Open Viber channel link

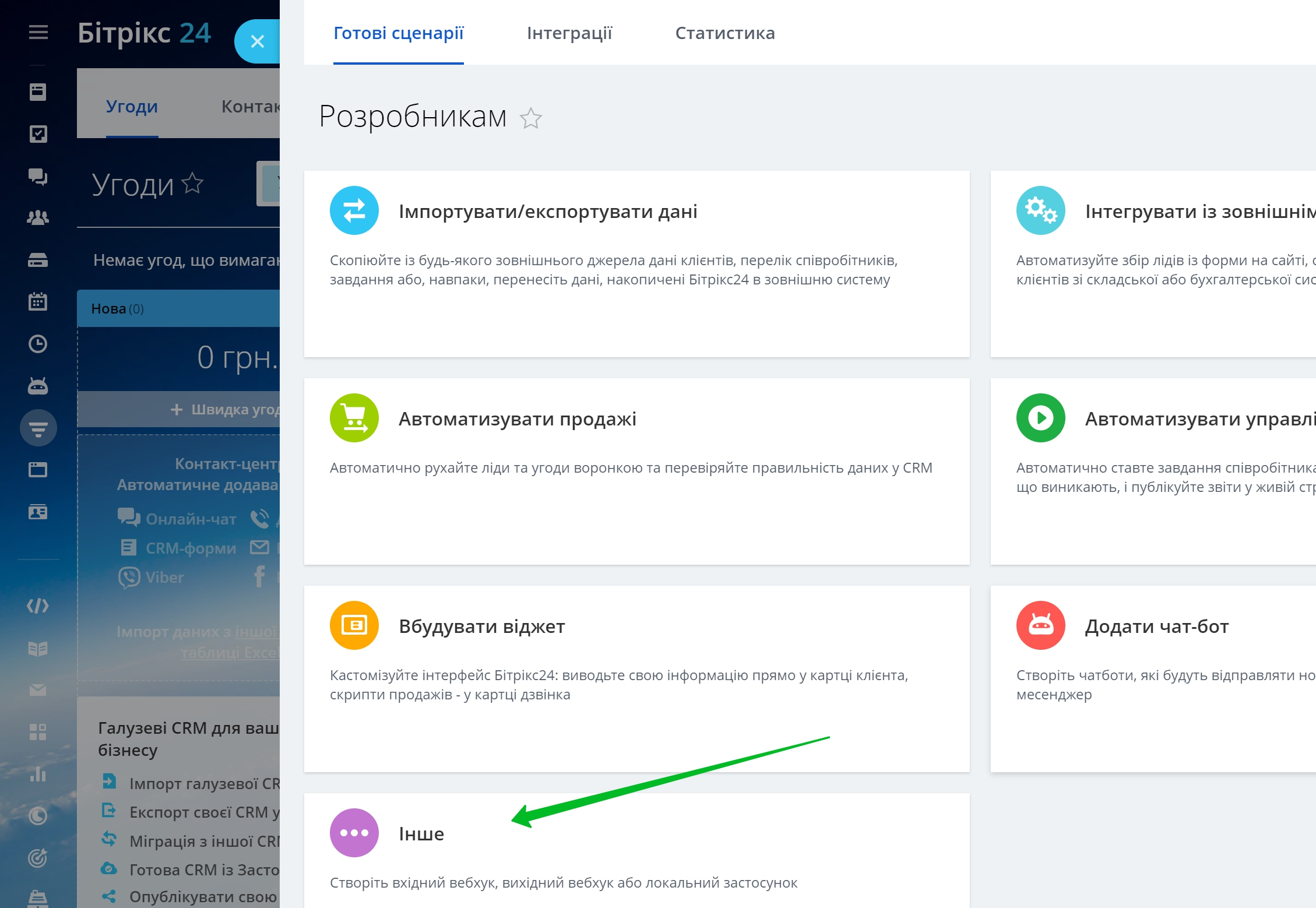coord(151,577)
